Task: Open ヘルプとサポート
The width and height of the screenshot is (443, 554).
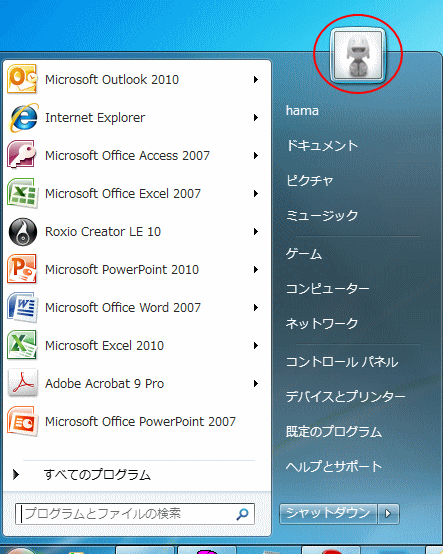Action: coord(333,466)
